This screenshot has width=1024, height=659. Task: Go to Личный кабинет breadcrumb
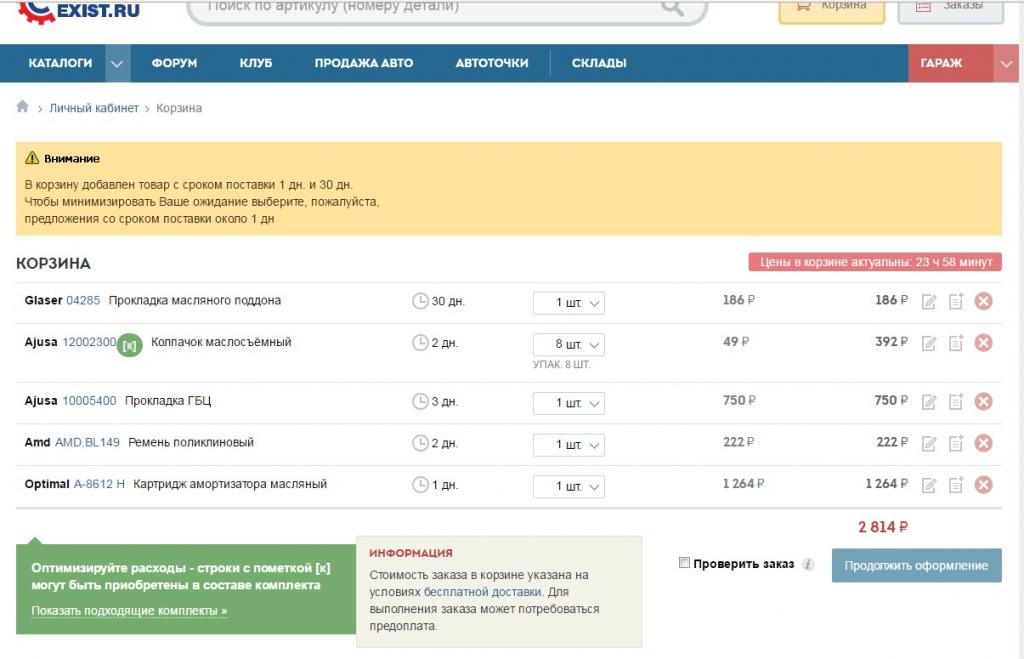(94, 108)
